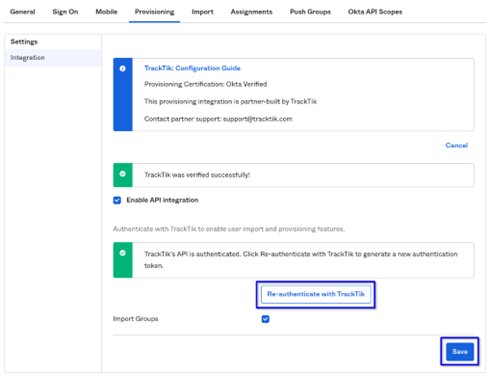Click the blue info icon
This screenshot has width=490, height=377.
click(x=123, y=69)
